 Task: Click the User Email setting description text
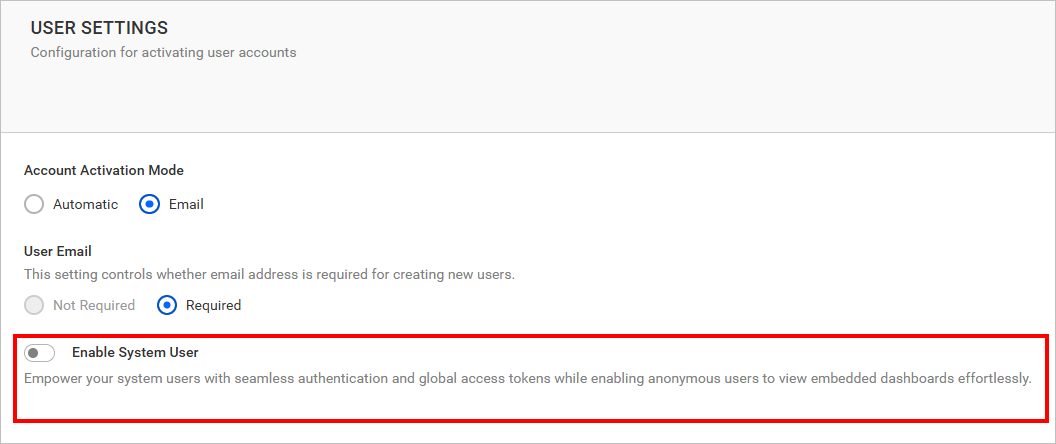pos(269,273)
